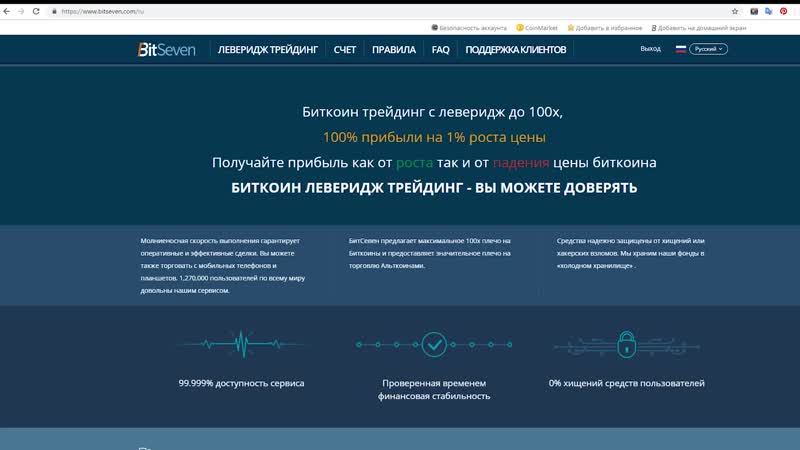The height and width of the screenshot is (450, 800).
Task: Bookmark page with the star icon
Action: tap(735, 11)
